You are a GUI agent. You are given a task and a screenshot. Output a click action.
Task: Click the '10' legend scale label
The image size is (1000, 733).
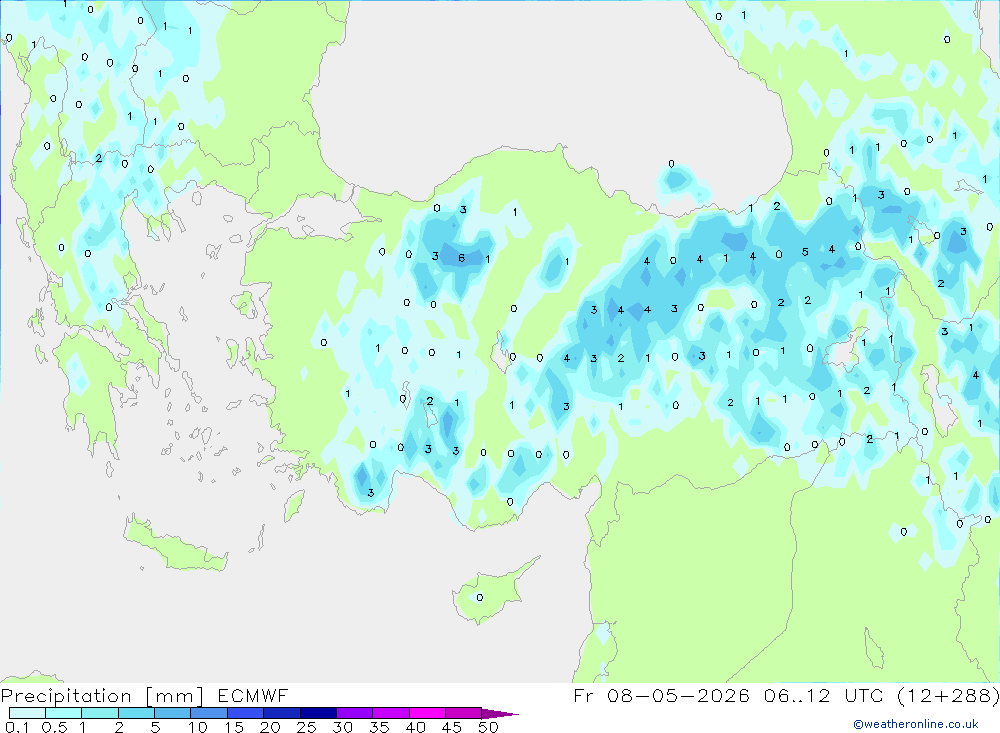coord(198,727)
